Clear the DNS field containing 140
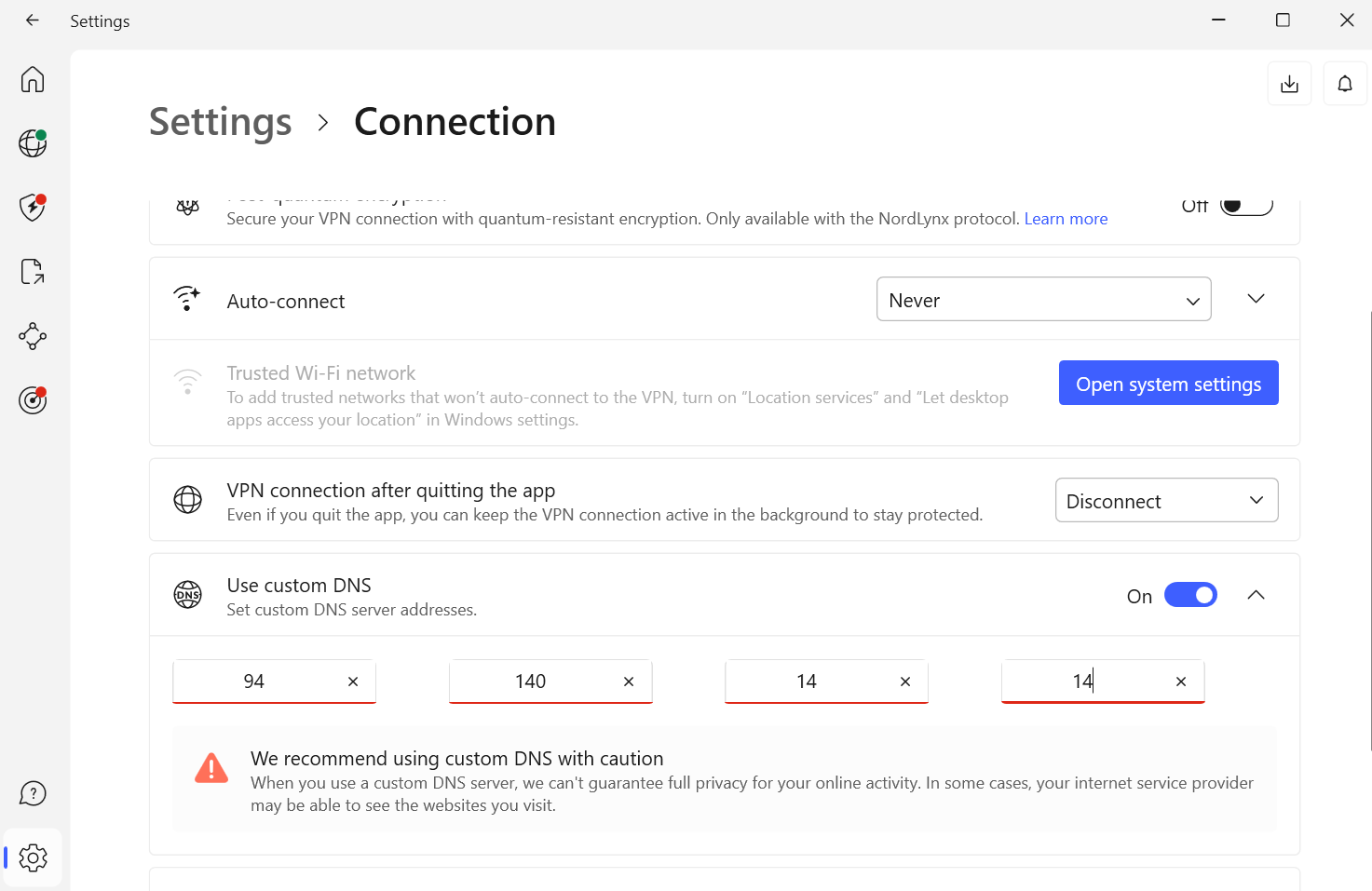The height and width of the screenshot is (891, 1372). point(629,682)
